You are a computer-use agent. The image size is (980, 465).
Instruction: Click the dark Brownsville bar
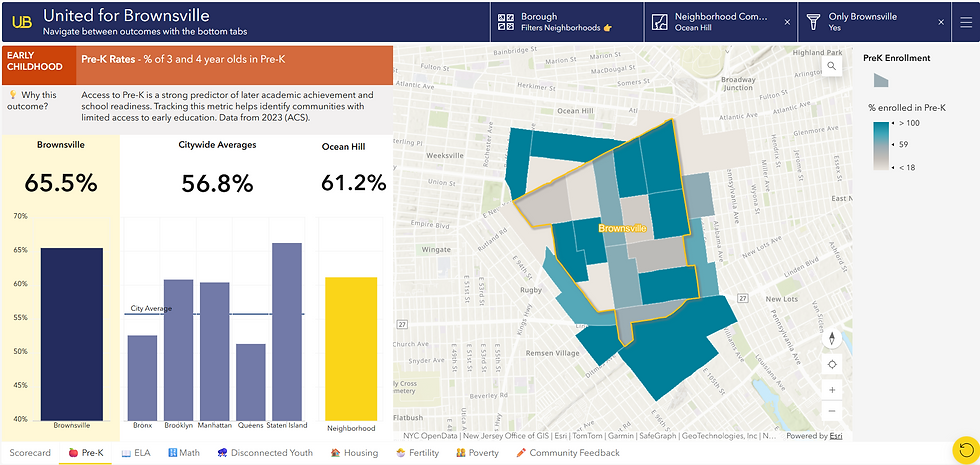(71, 334)
